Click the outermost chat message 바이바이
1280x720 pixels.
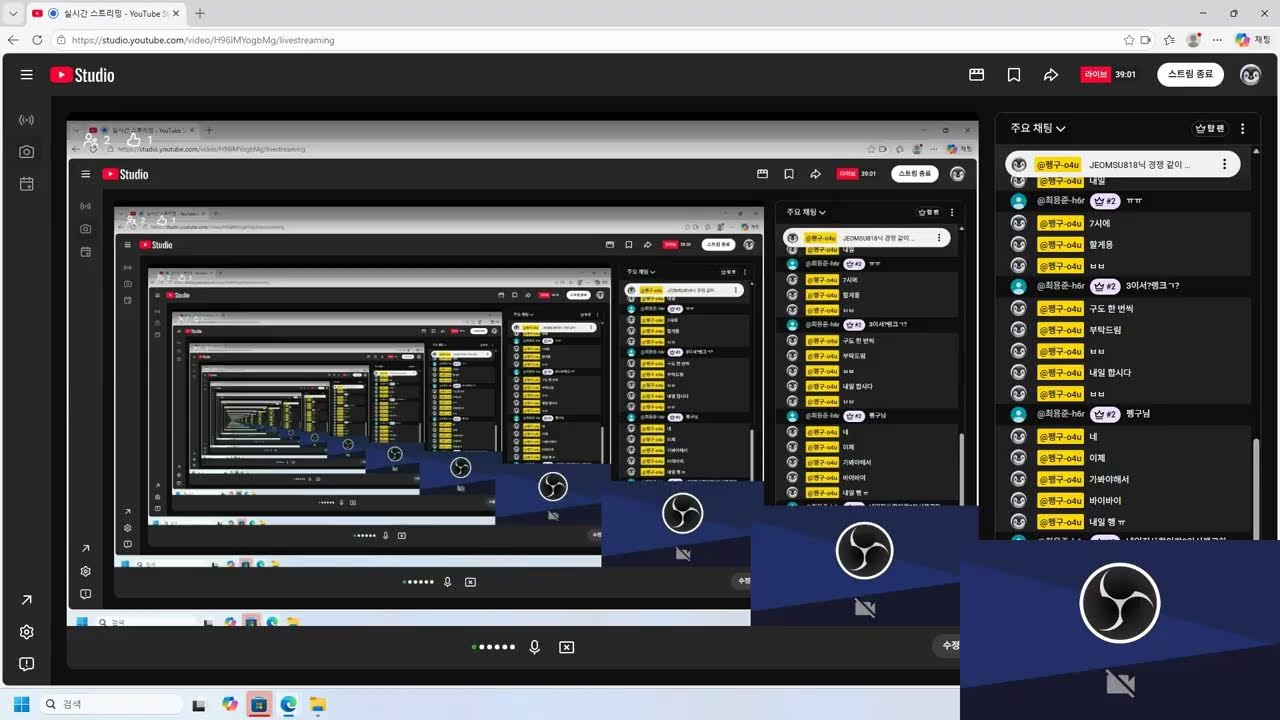coord(1105,500)
